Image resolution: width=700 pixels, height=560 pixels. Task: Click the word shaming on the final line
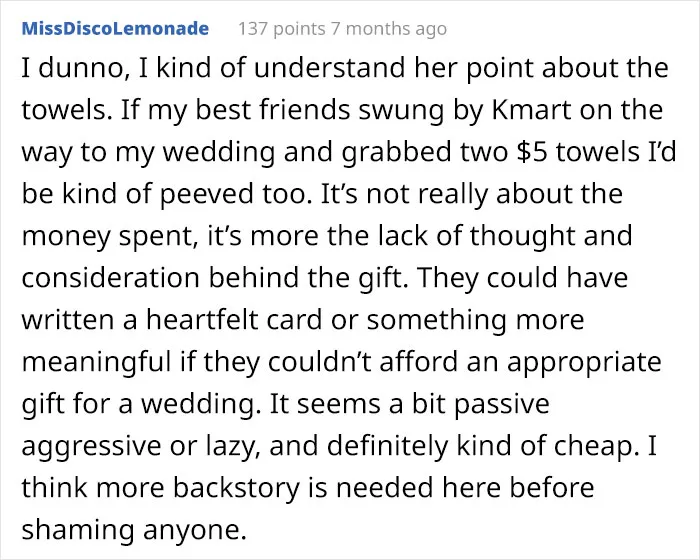[78, 531]
